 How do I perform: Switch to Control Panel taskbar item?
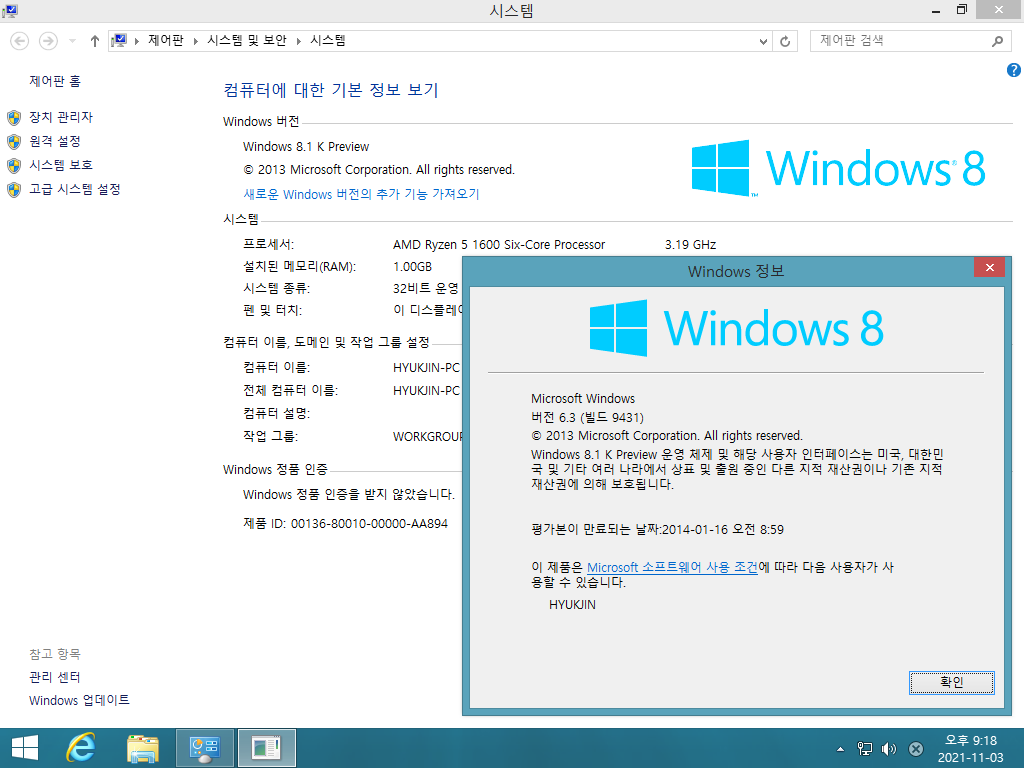pyautogui.click(x=205, y=748)
